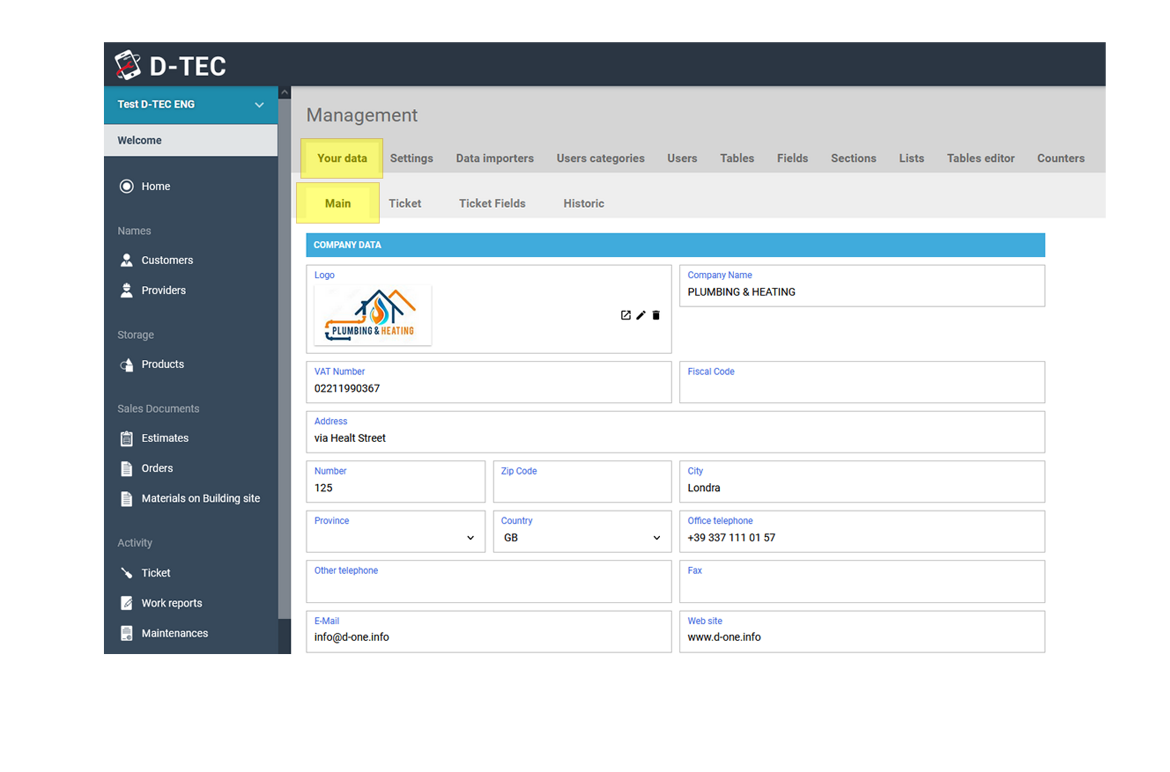The height and width of the screenshot is (772, 1170).
Task: Expand the Test D-TEC ENG dropdown
Action: [259, 105]
